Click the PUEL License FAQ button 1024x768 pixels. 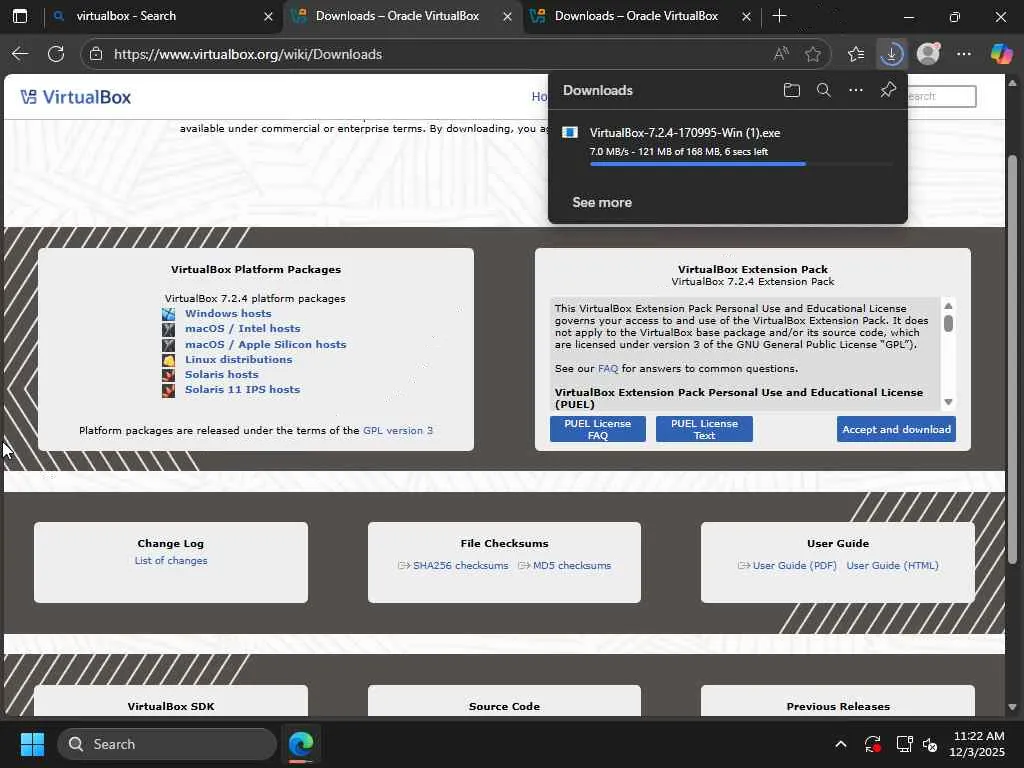598,429
